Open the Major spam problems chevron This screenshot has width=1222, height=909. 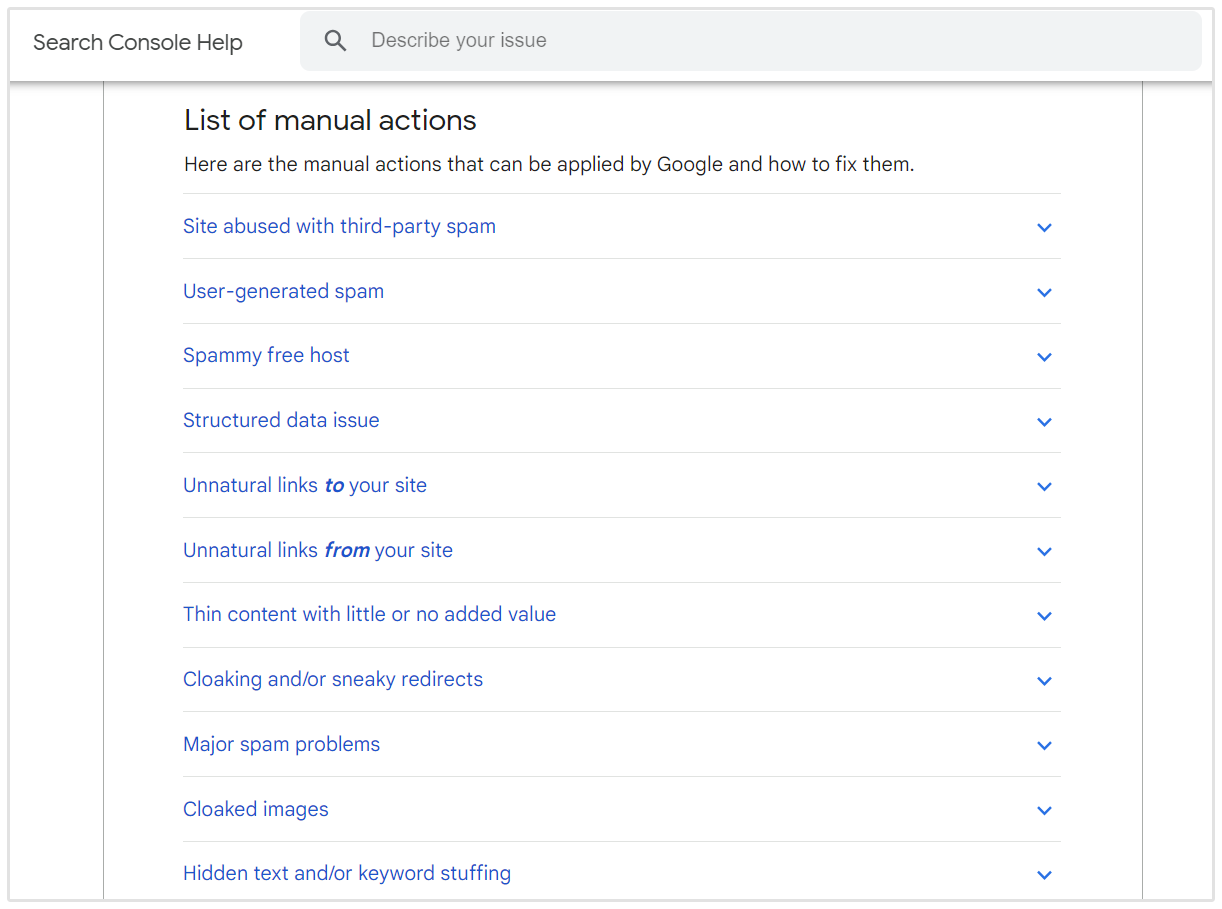[x=1044, y=745]
